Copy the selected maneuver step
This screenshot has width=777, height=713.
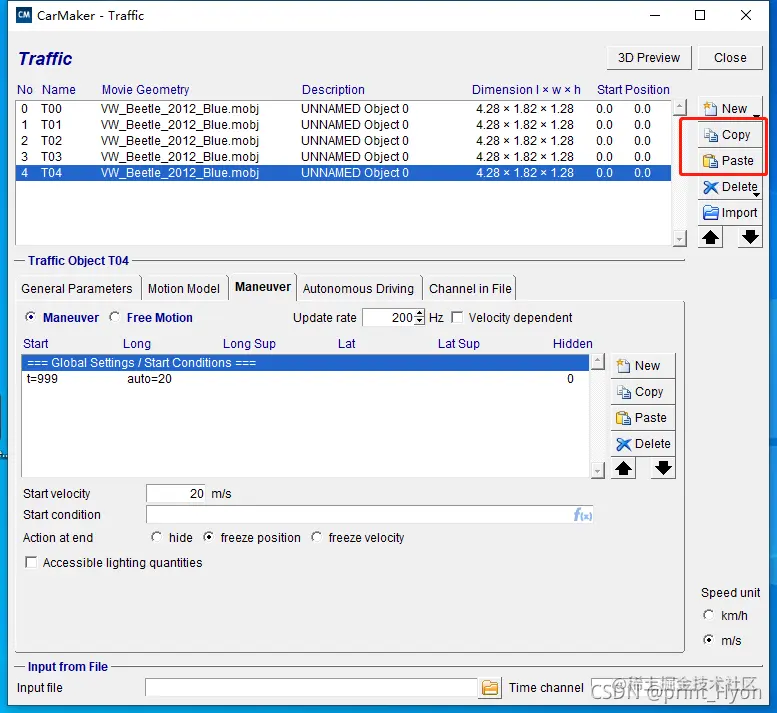[643, 391]
